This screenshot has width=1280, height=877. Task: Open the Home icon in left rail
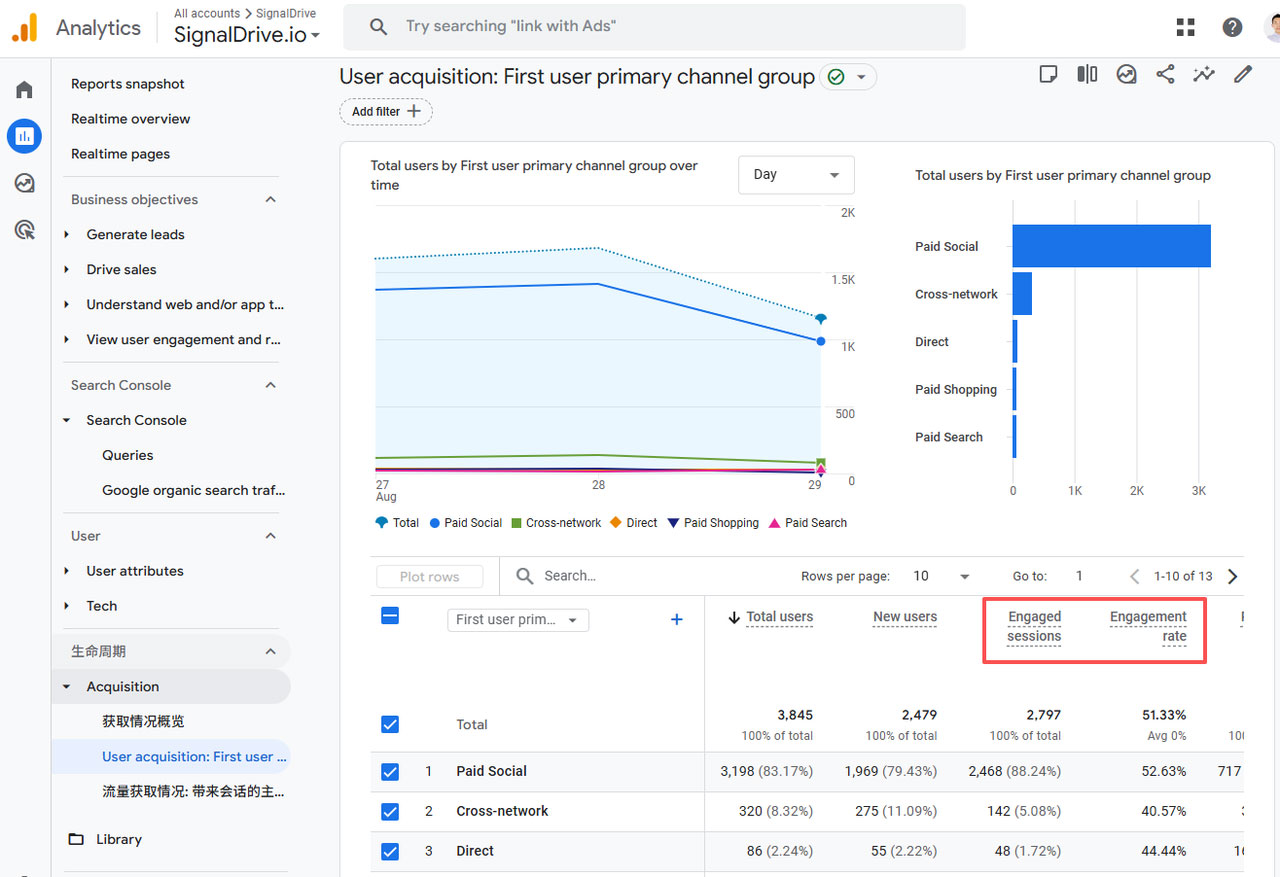tap(24, 90)
